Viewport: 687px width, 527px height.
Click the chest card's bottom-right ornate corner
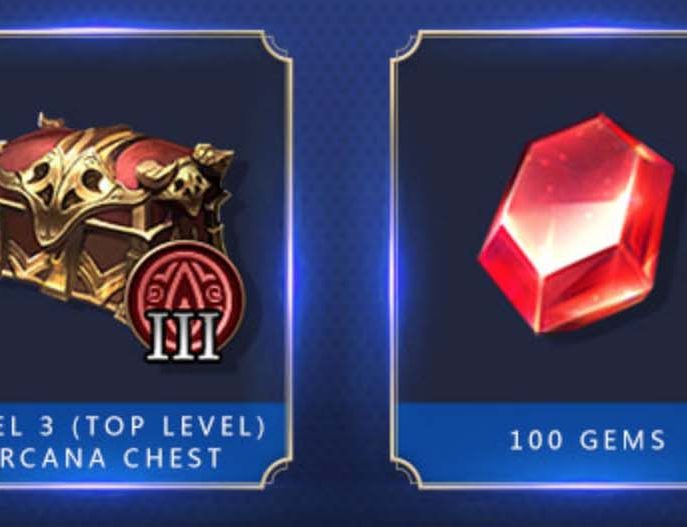point(276,473)
